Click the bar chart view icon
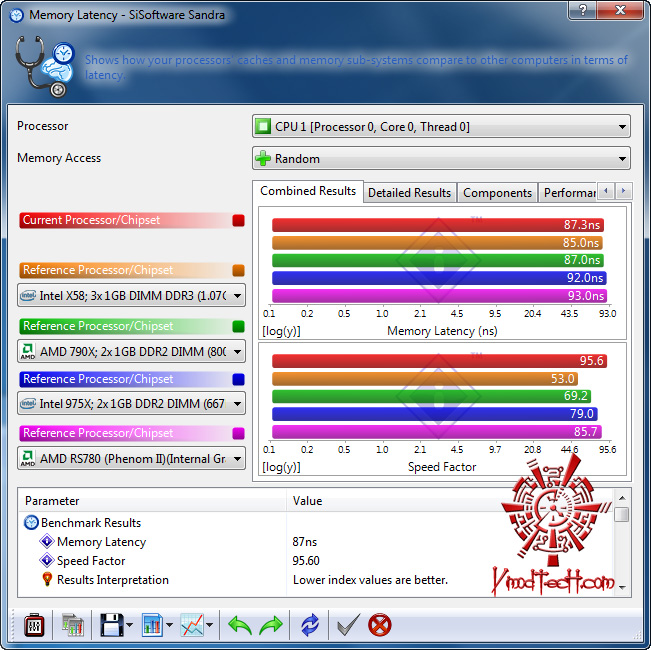The width and height of the screenshot is (651, 650). [x=152, y=625]
